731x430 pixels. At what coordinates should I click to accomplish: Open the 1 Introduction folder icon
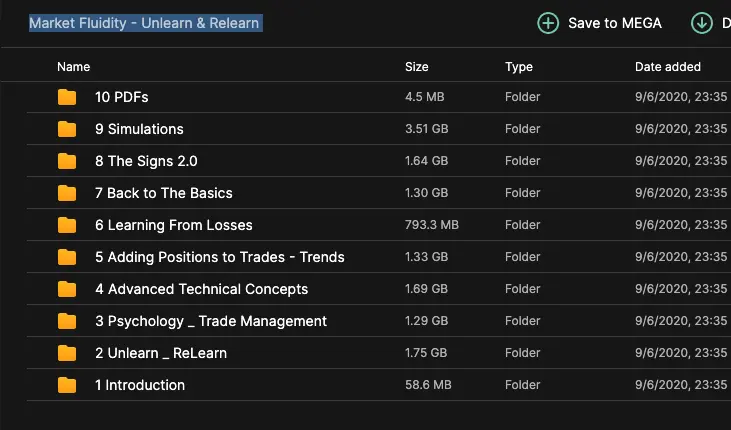click(x=67, y=385)
